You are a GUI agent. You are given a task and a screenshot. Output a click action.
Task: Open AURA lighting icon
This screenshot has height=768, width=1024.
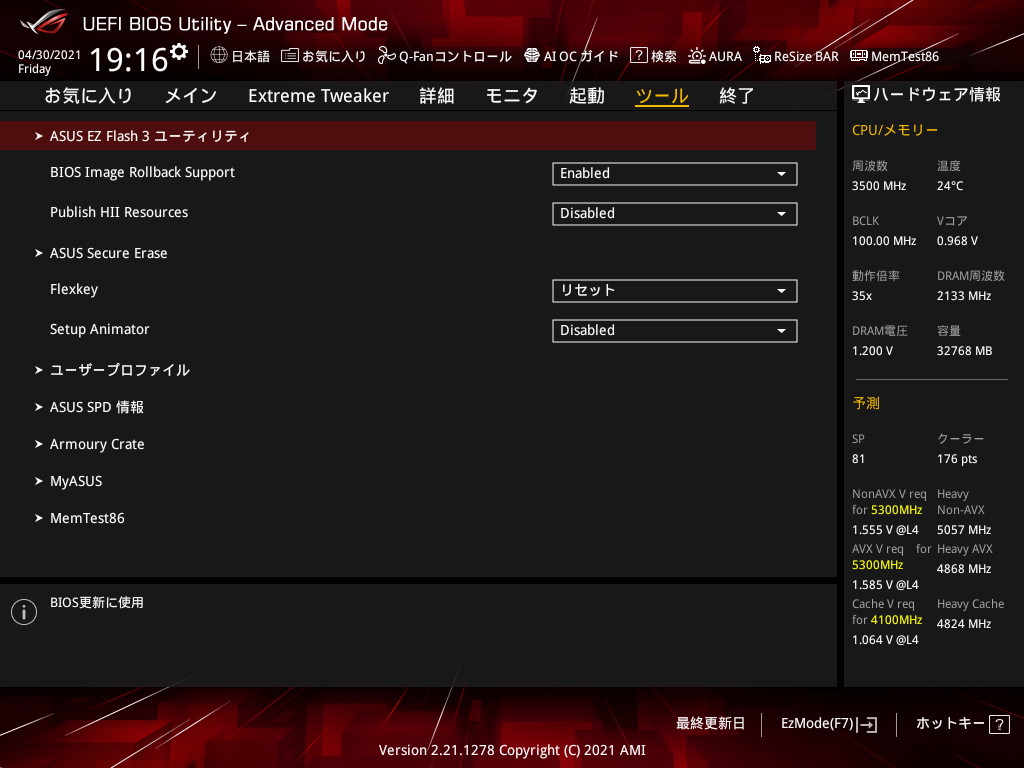click(697, 56)
